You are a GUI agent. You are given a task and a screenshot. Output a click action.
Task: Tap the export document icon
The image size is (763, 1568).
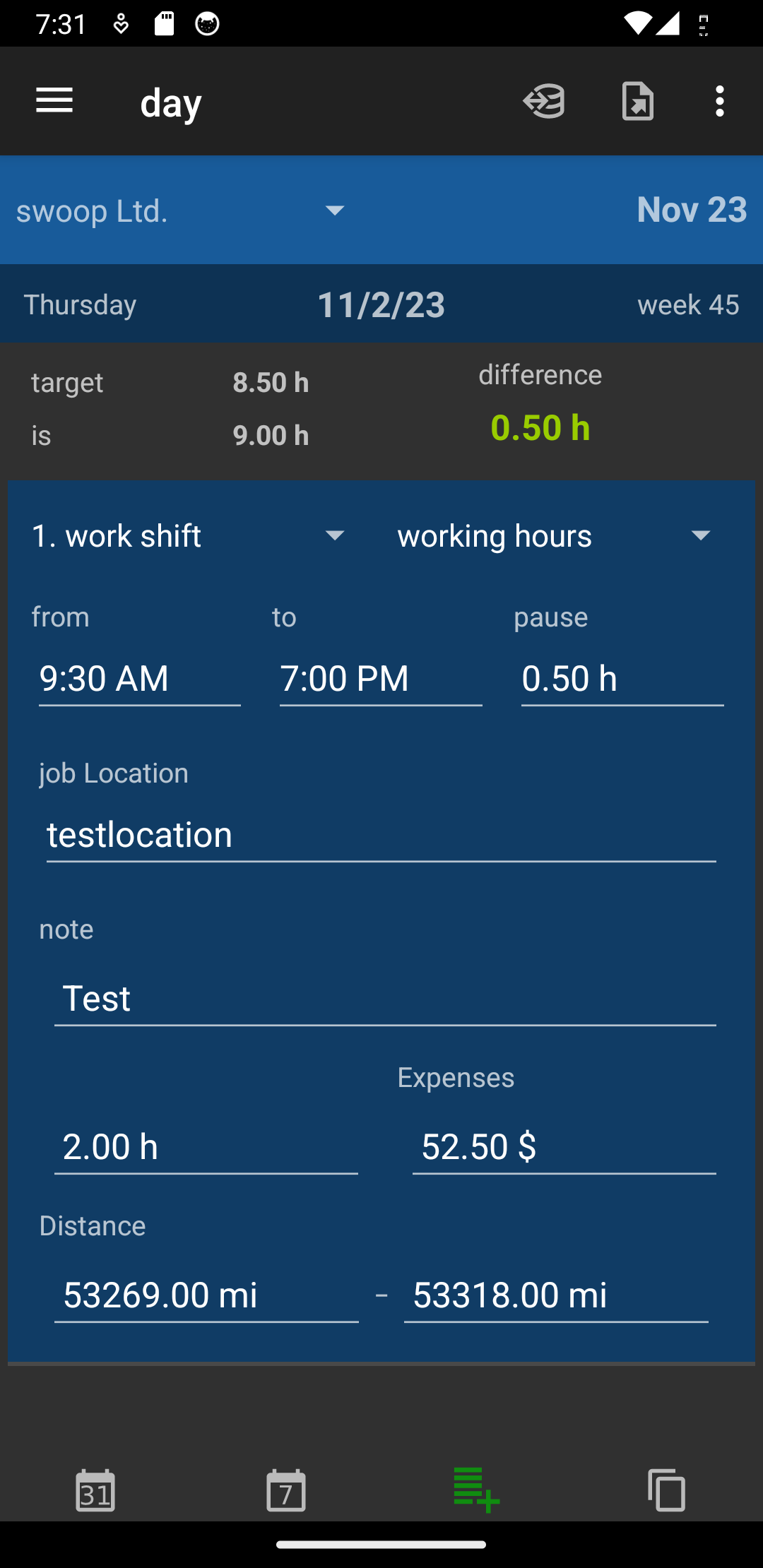637,101
